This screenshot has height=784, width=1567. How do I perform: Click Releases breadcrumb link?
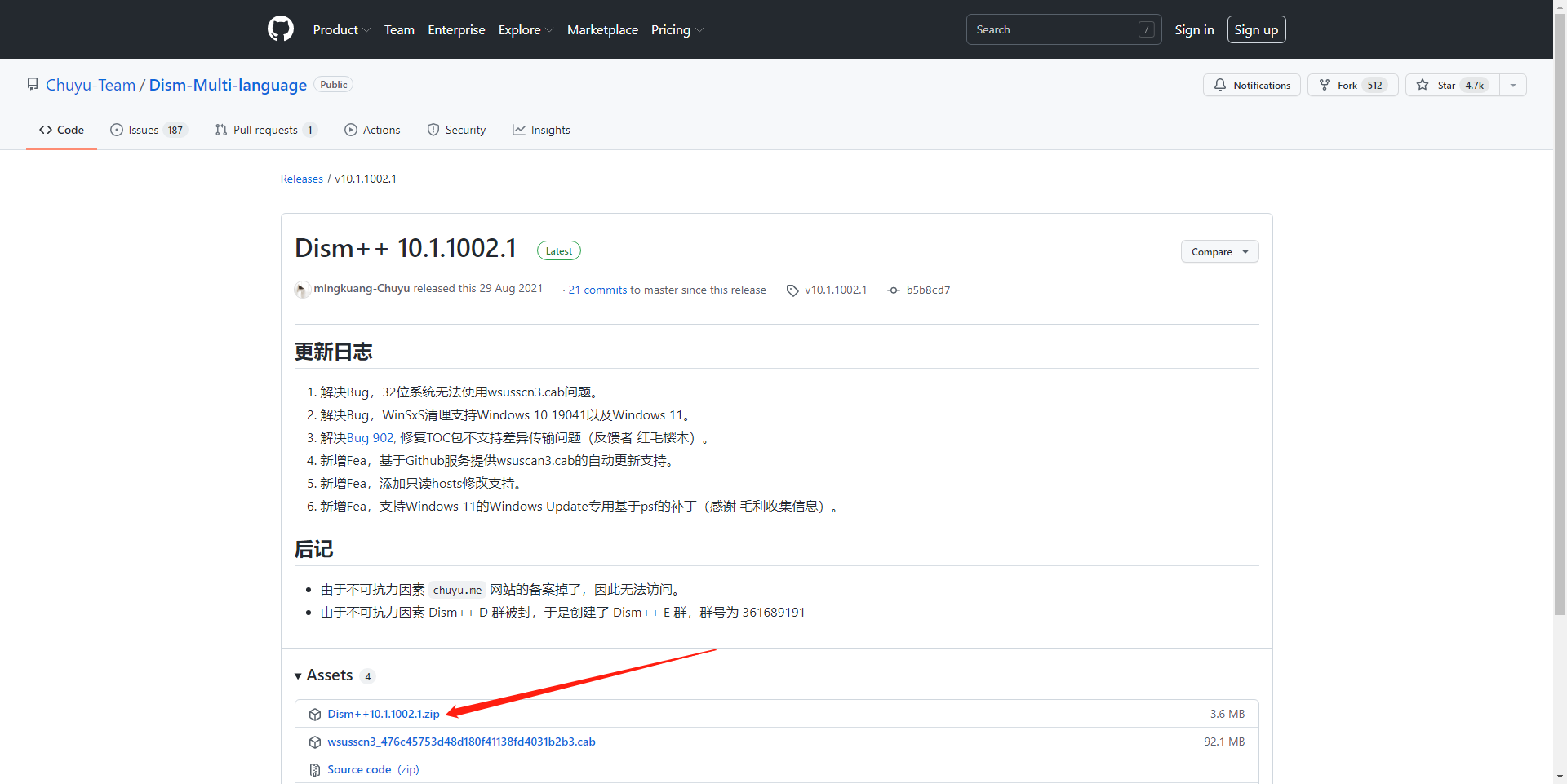tap(302, 179)
